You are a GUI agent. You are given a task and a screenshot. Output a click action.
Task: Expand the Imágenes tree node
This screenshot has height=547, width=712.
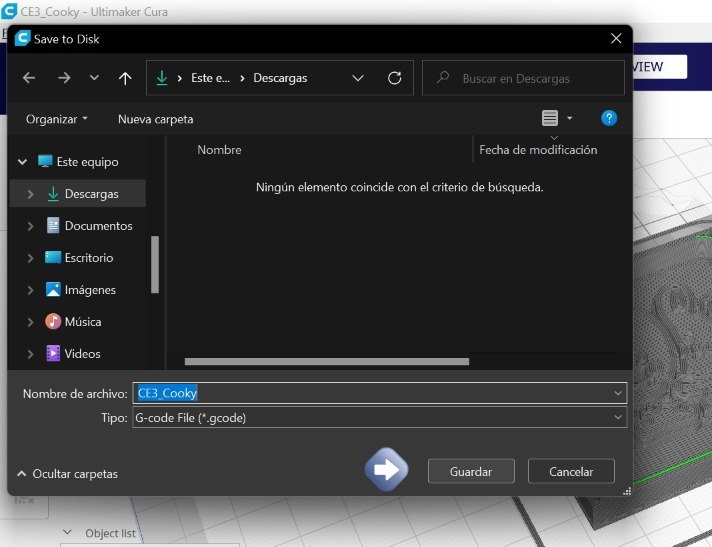tap(30, 290)
